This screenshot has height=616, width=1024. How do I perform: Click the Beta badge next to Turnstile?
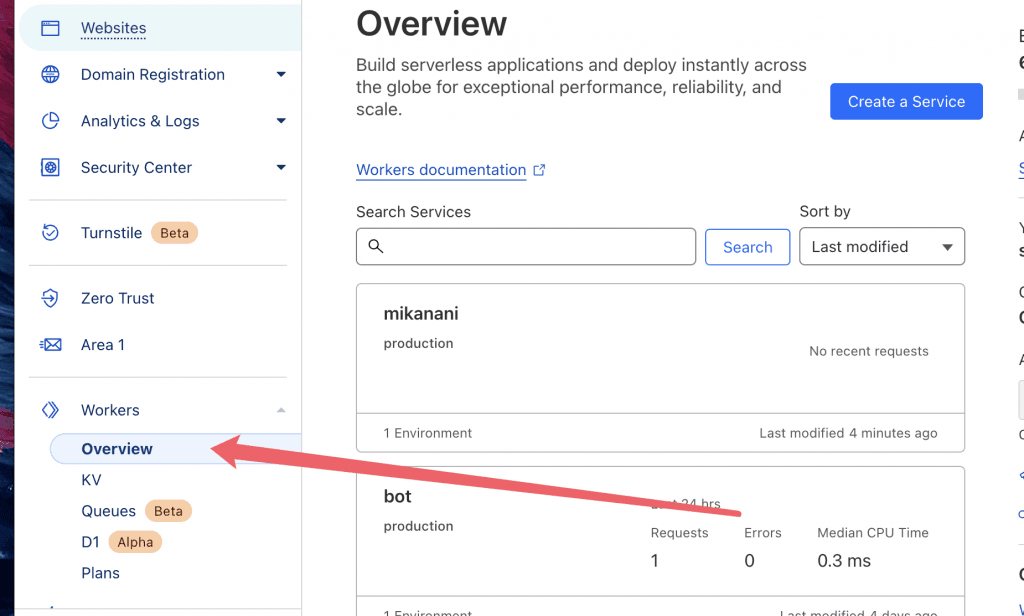(x=174, y=233)
